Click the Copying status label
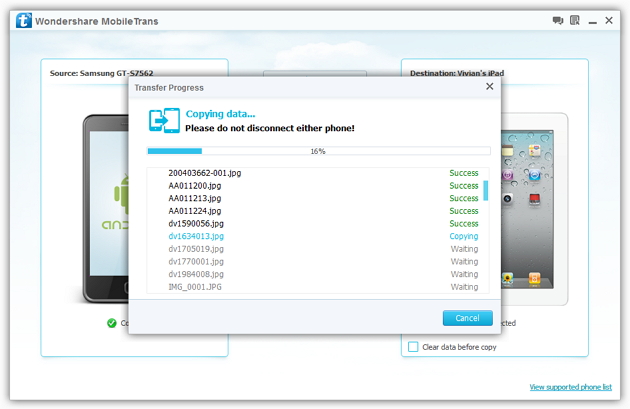Viewport: 630px width, 409px height. click(x=464, y=236)
